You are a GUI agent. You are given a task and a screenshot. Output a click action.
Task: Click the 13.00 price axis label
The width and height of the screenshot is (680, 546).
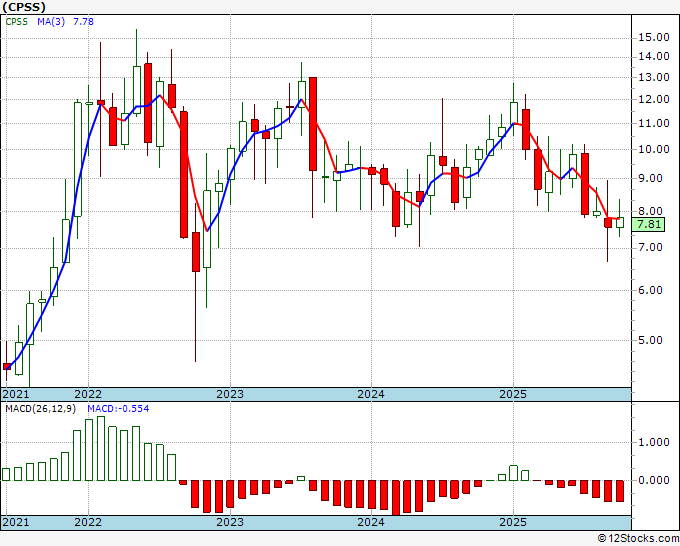tap(654, 78)
